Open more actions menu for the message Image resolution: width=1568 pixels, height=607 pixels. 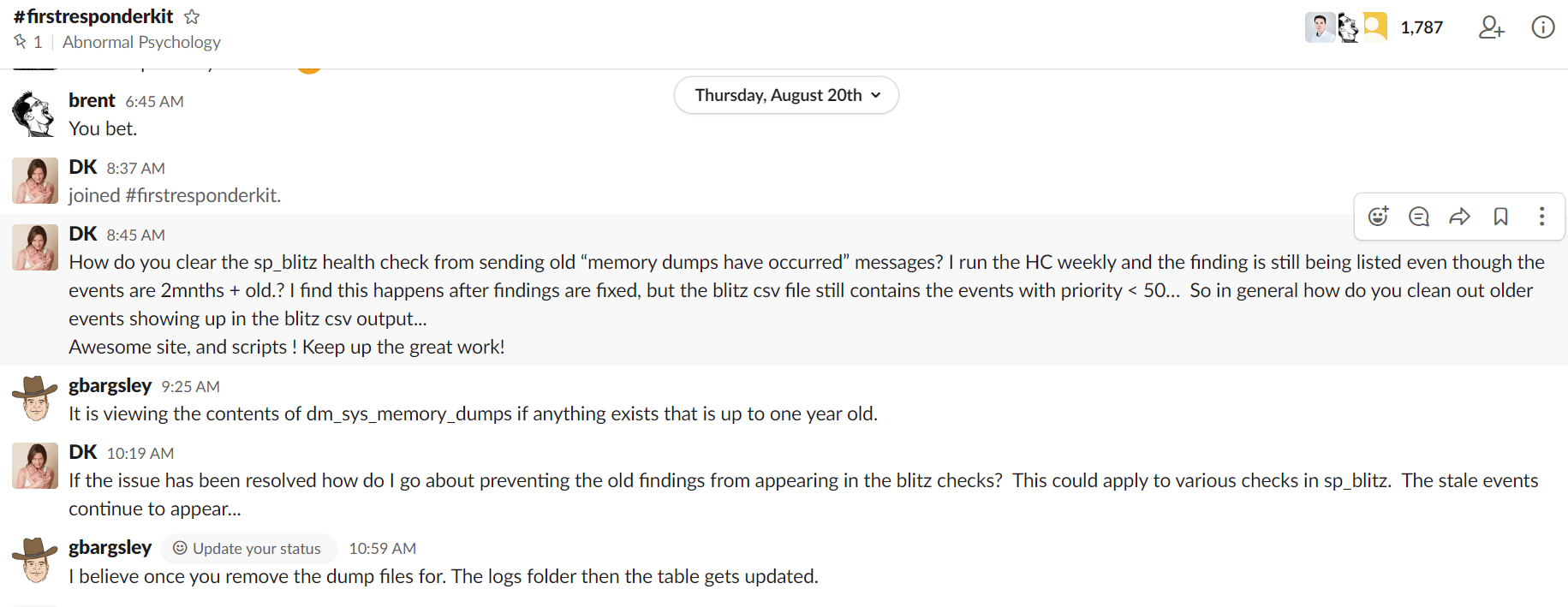[x=1541, y=217]
